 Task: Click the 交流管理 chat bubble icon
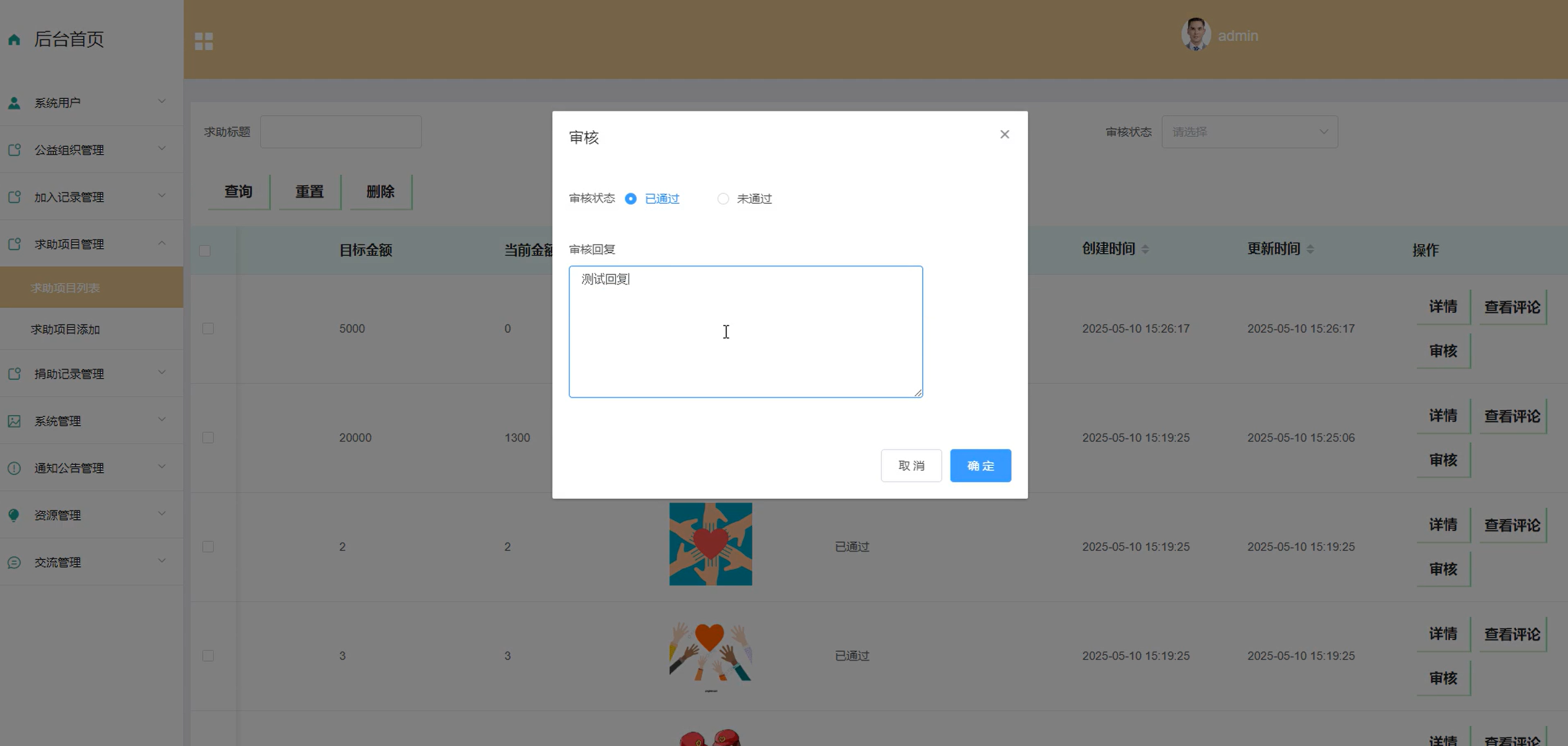point(14,562)
